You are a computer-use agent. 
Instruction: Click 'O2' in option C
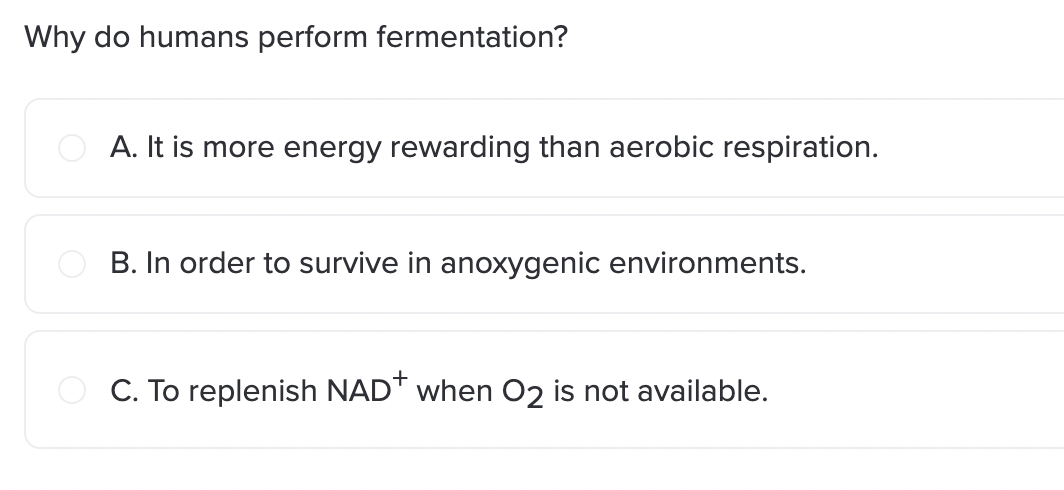522,393
